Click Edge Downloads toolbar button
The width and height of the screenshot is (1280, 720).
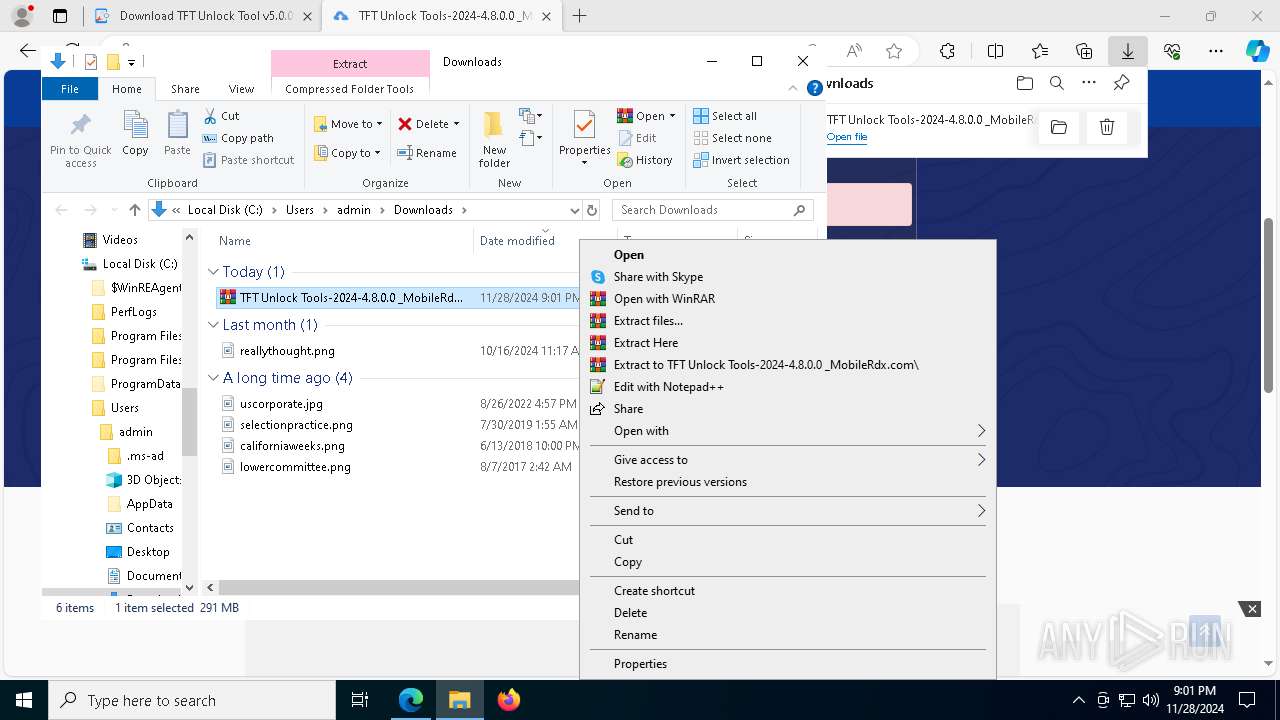click(x=1127, y=51)
